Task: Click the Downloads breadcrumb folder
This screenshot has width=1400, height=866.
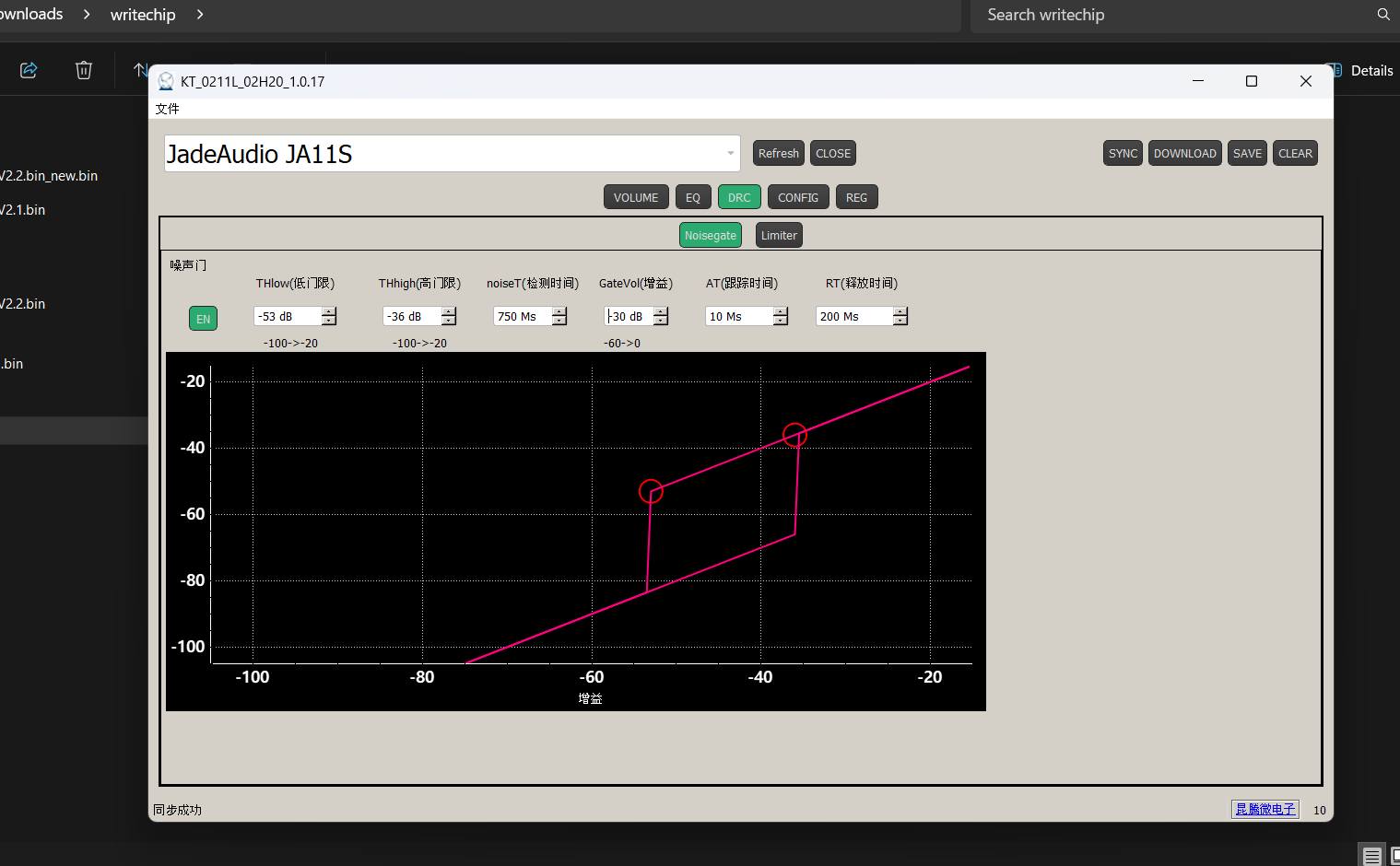Action: [x=31, y=14]
